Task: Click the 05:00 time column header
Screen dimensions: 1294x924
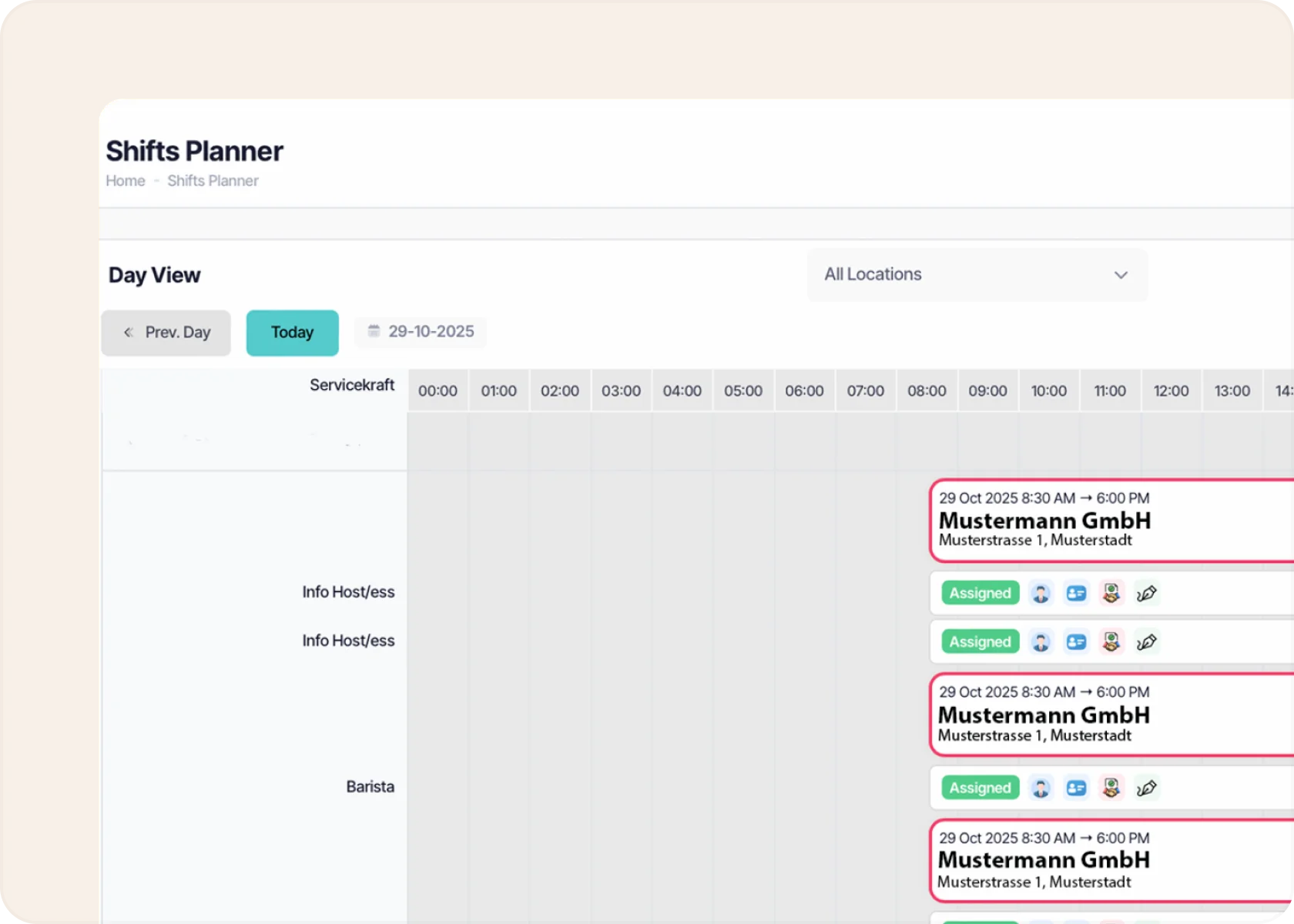Action: click(743, 391)
